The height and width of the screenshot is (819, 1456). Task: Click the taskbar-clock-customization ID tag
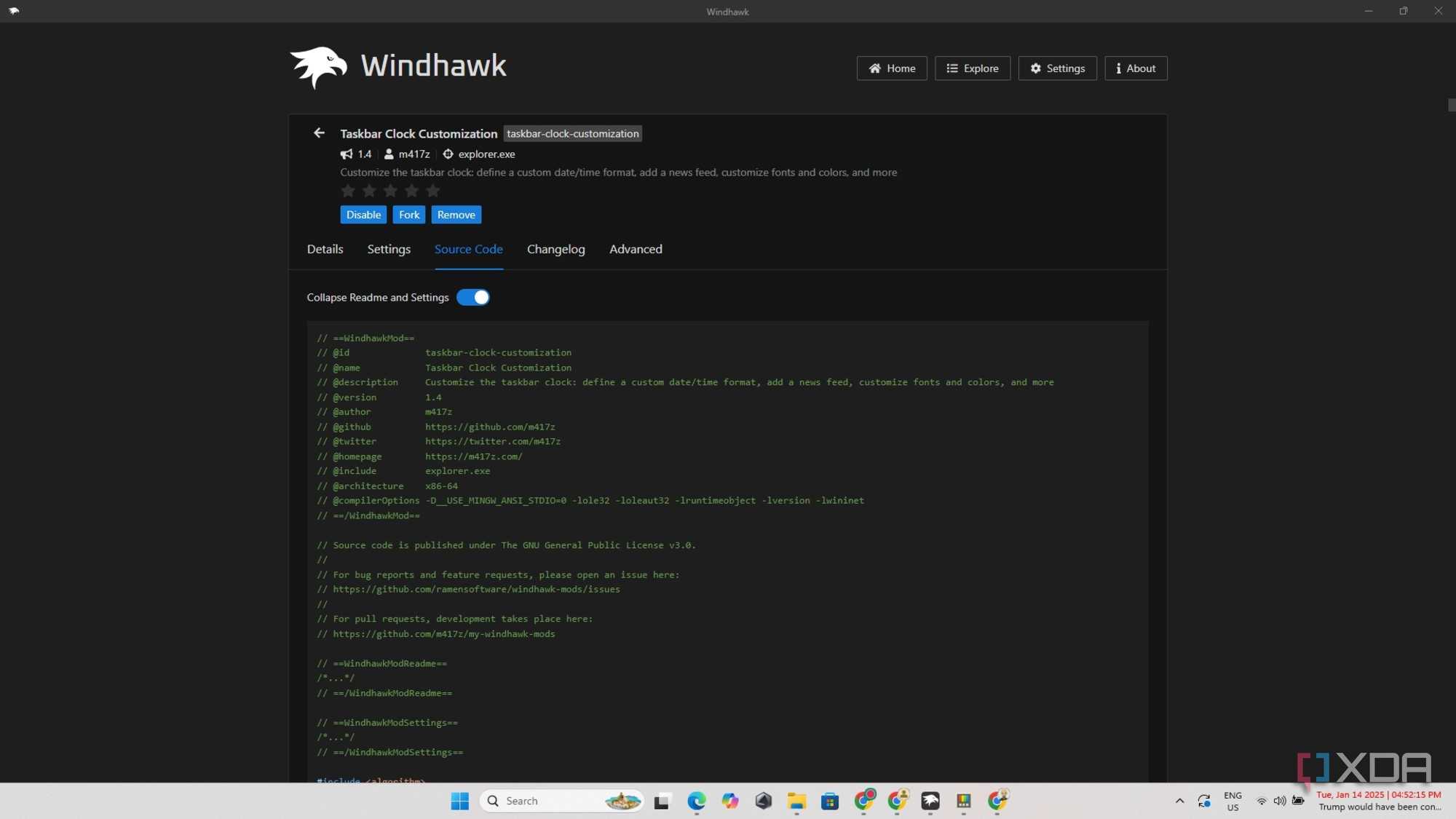click(573, 134)
